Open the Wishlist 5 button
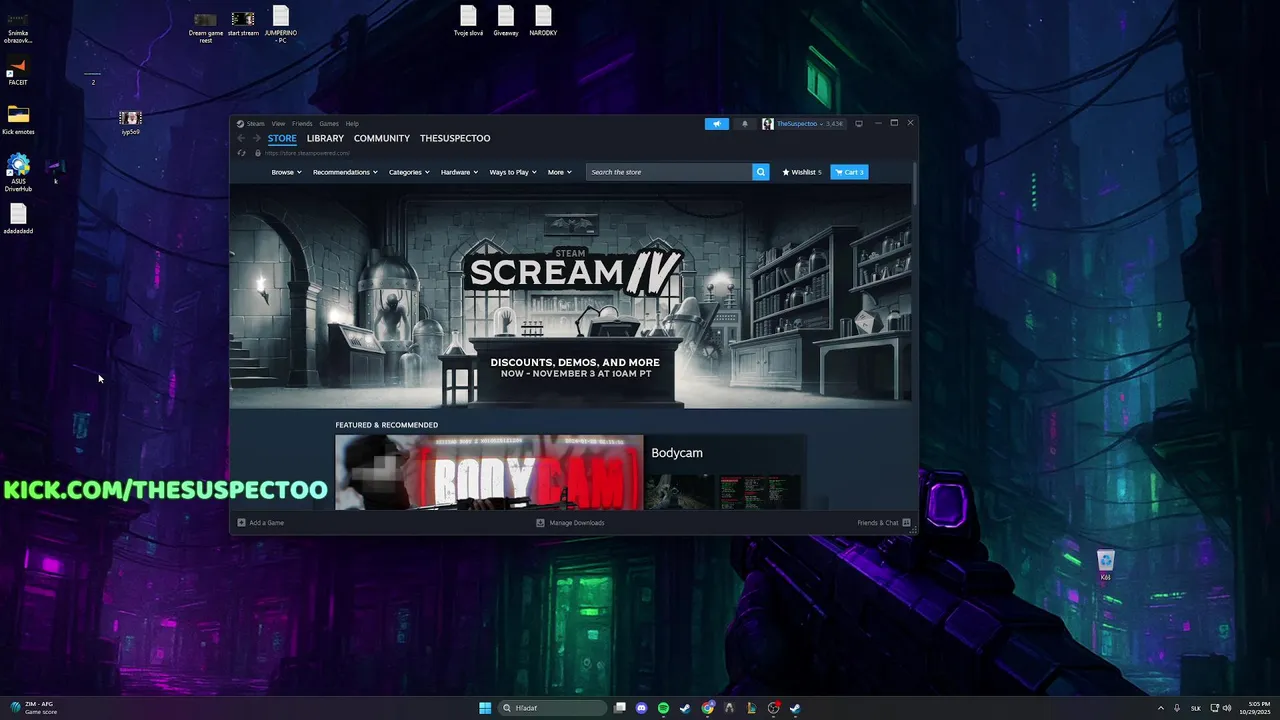Screen dimensions: 1280x720 tap(802, 172)
